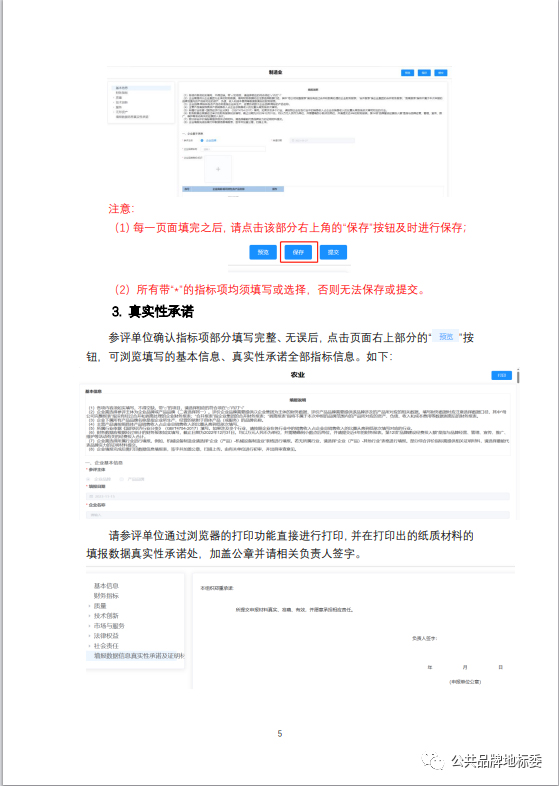Open 市场与服务 in the bottom sidebar
Image resolution: width=559 pixels, height=786 pixels.
coord(109,626)
